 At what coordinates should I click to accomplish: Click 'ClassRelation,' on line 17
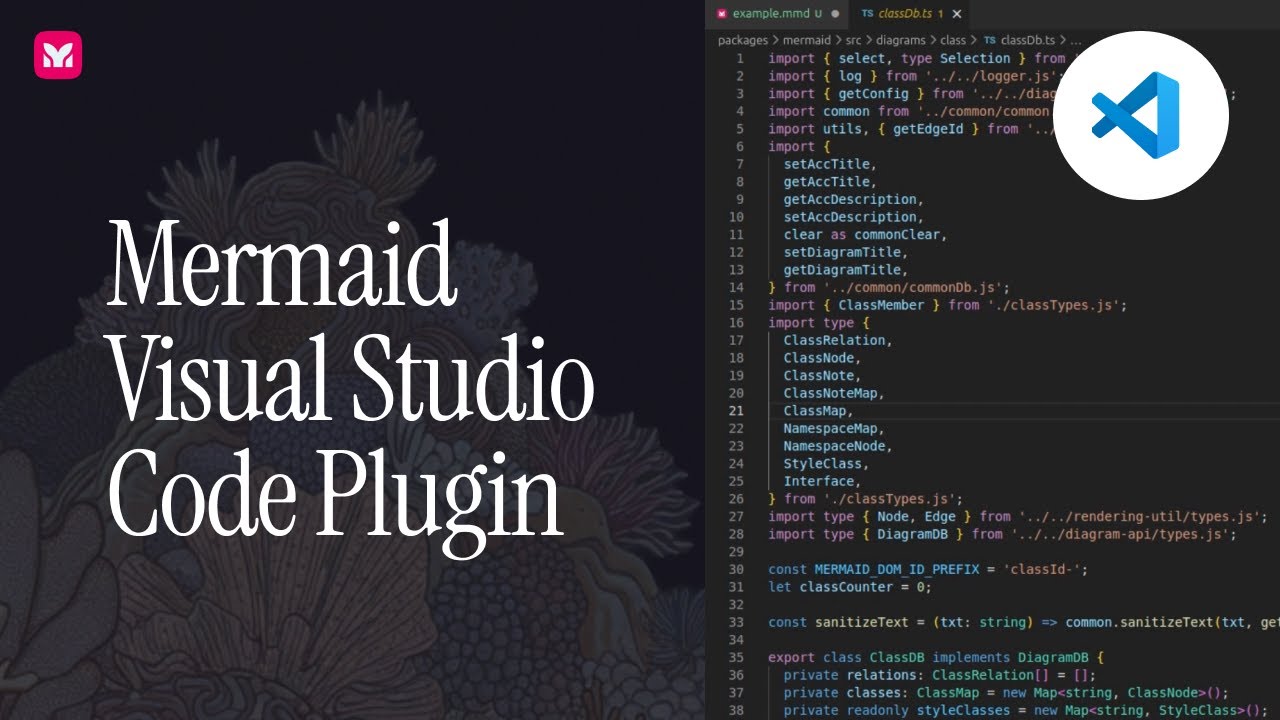click(837, 340)
